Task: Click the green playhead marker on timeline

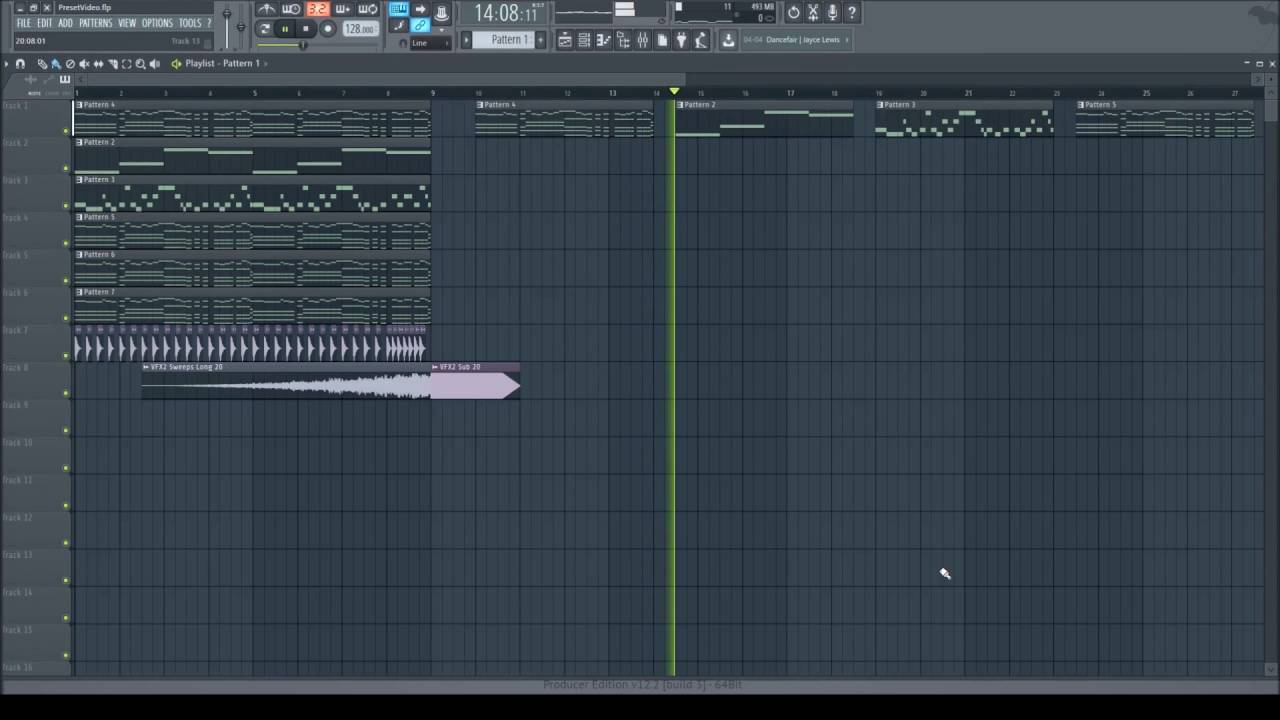Action: [674, 92]
